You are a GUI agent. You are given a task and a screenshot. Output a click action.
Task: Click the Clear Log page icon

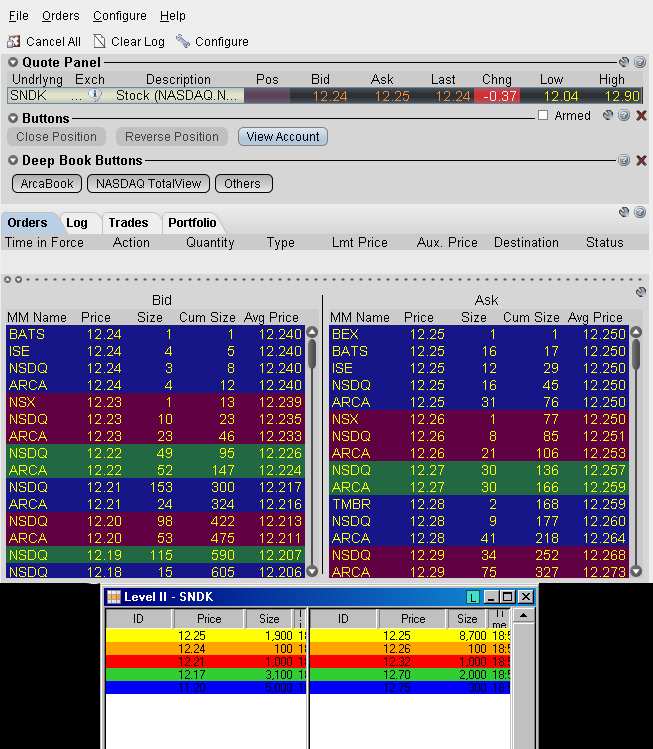tap(99, 42)
